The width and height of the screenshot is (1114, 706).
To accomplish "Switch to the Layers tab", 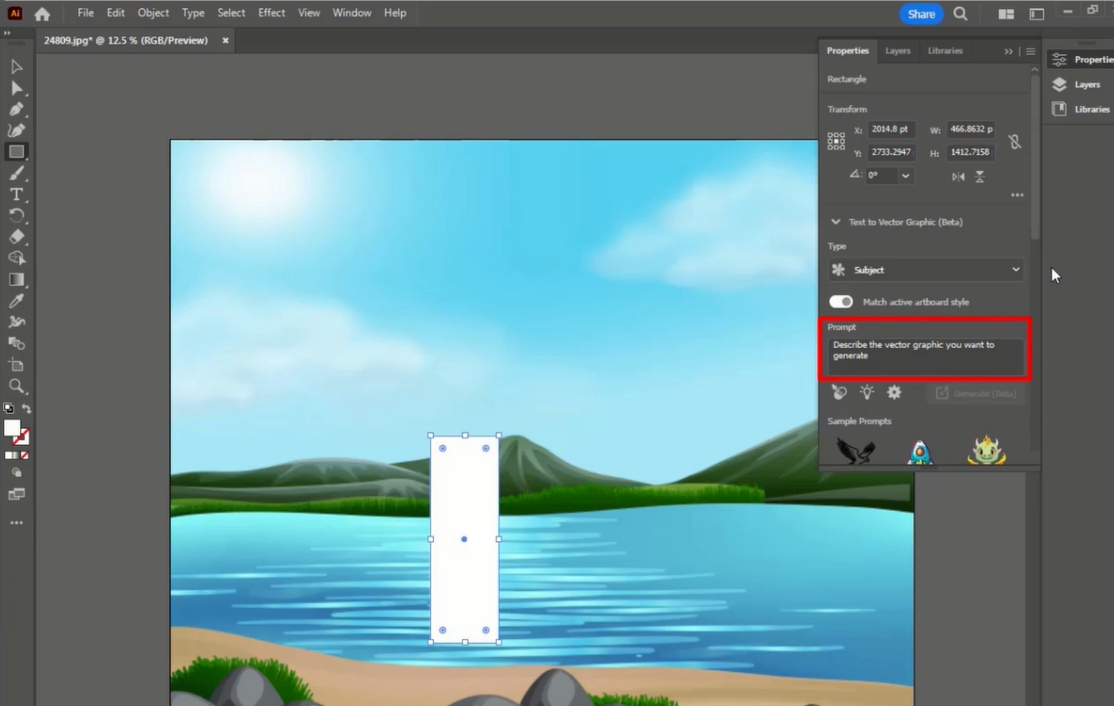I will pyautogui.click(x=897, y=51).
